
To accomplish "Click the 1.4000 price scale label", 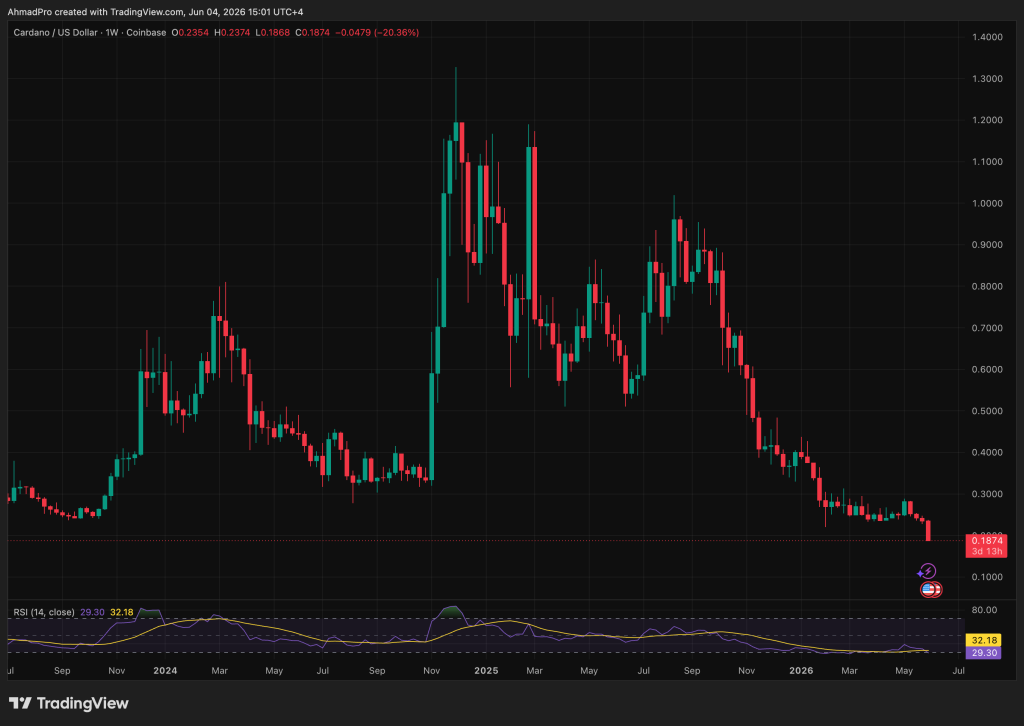I will tap(987, 37).
